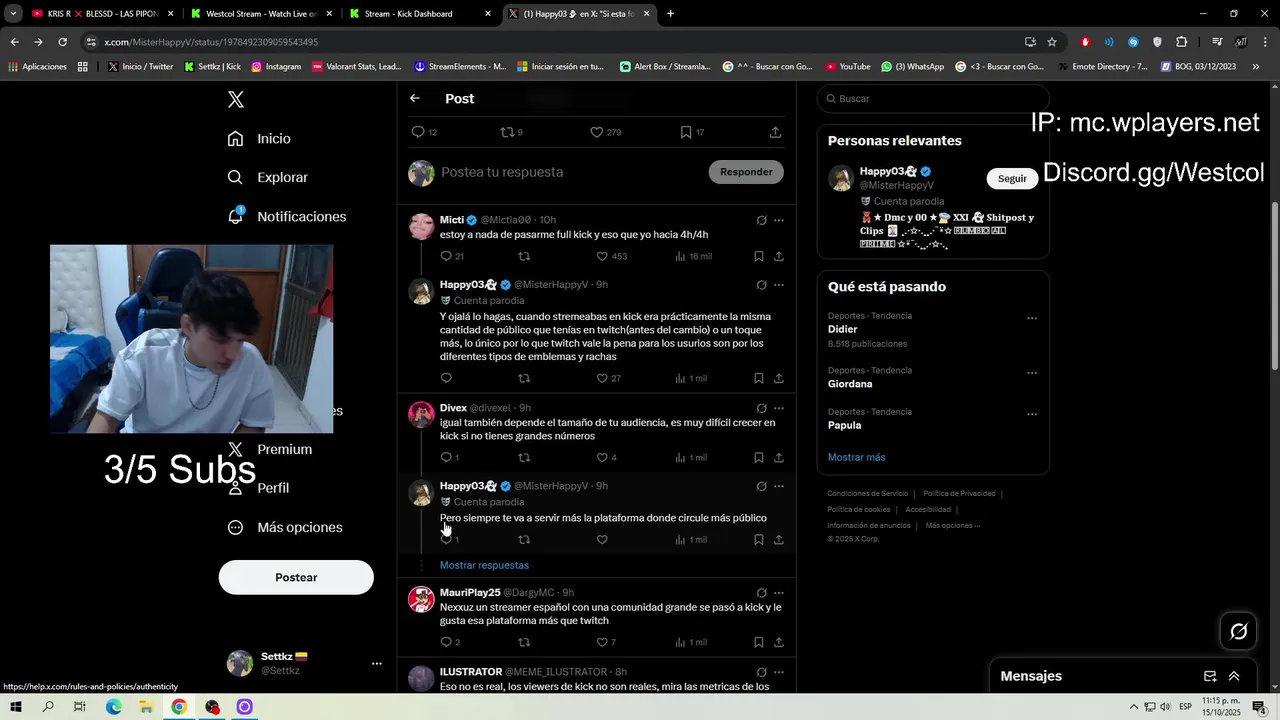1280x720 pixels.
Task: Go back using the Post arrow
Action: [415, 98]
